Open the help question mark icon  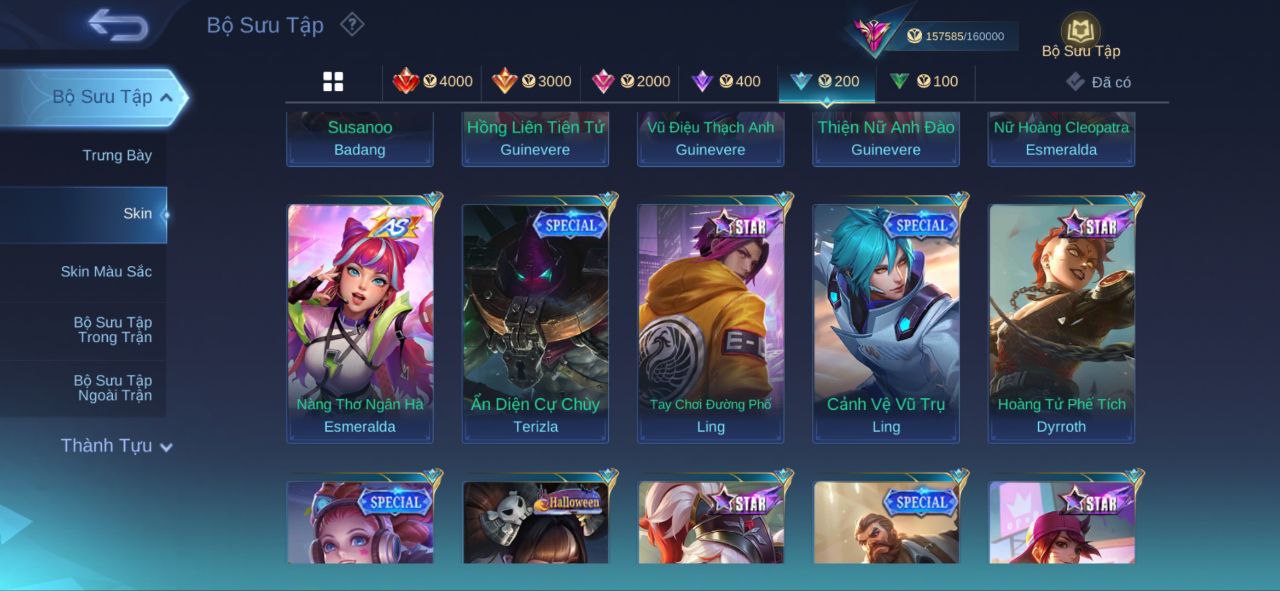(352, 24)
